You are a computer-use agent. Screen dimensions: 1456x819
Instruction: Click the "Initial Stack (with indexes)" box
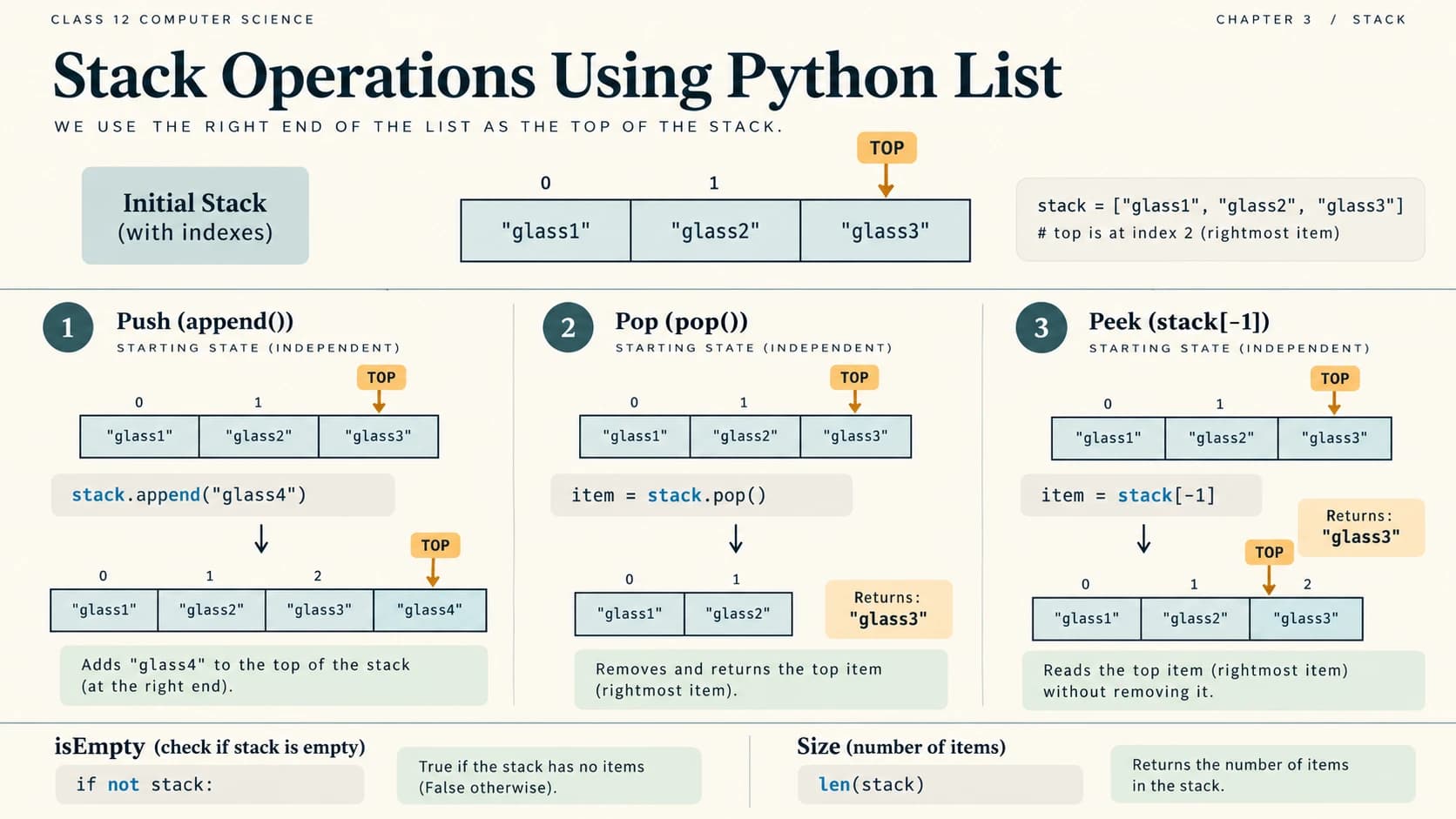pyautogui.click(x=195, y=216)
